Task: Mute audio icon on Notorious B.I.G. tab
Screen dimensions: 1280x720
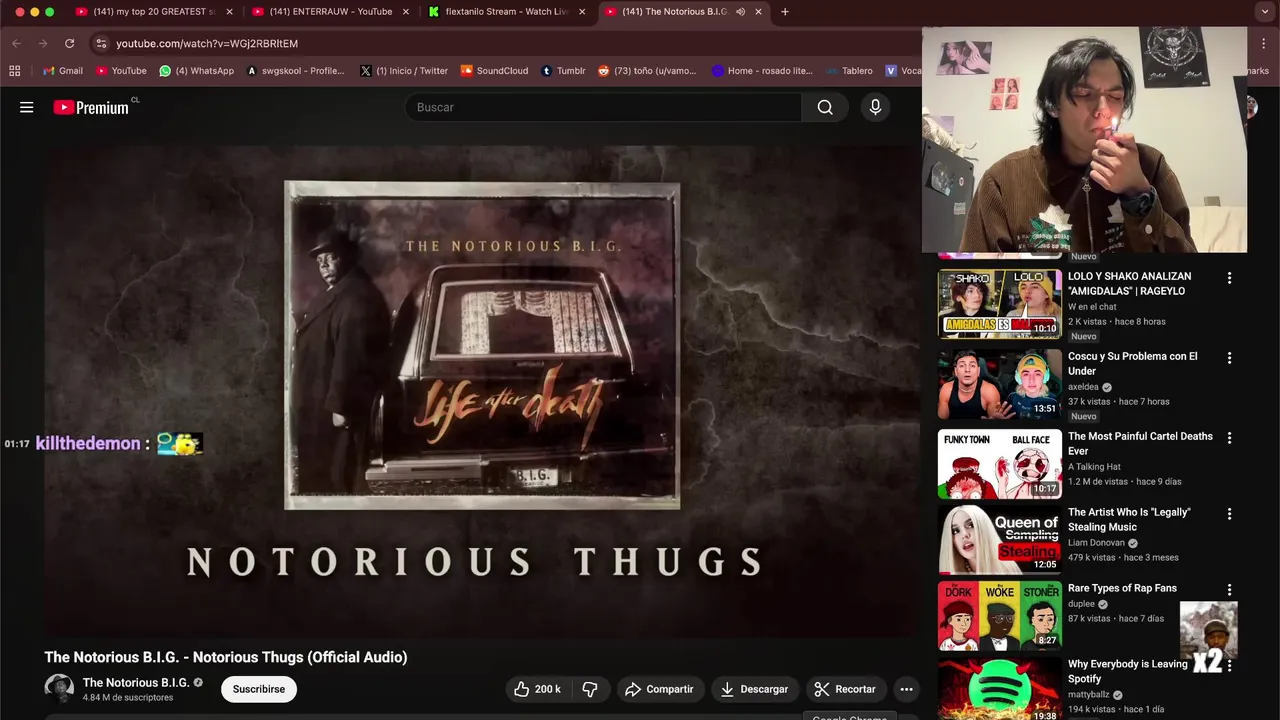Action: pos(740,12)
